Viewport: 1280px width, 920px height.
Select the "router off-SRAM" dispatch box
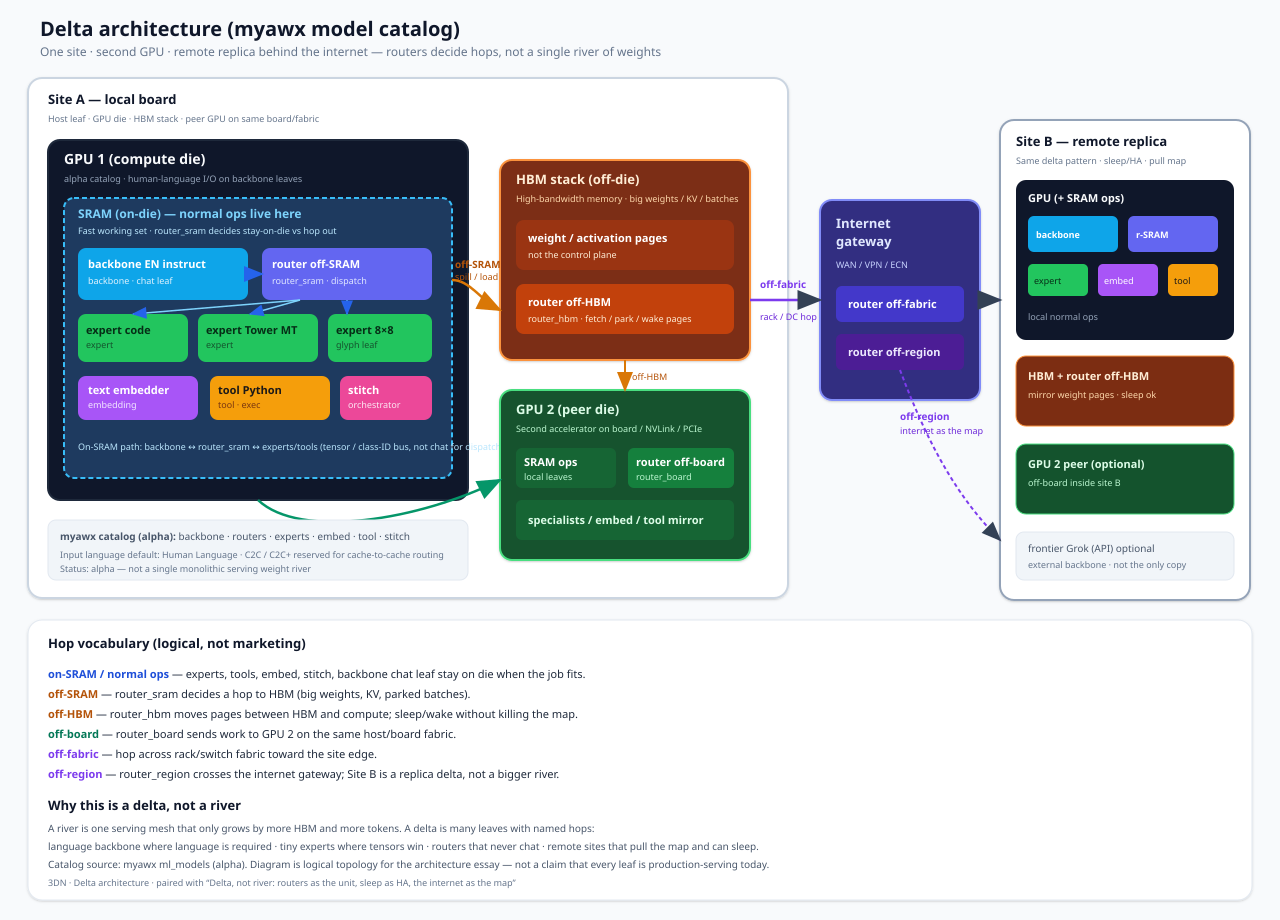tap(347, 274)
